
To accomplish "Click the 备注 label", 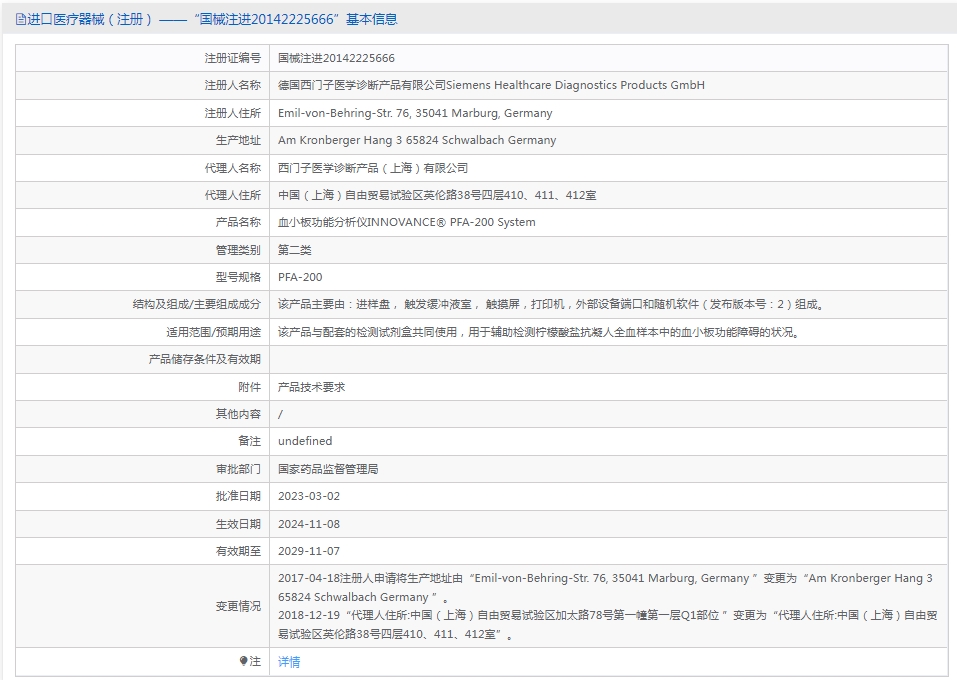I will click(x=249, y=441).
